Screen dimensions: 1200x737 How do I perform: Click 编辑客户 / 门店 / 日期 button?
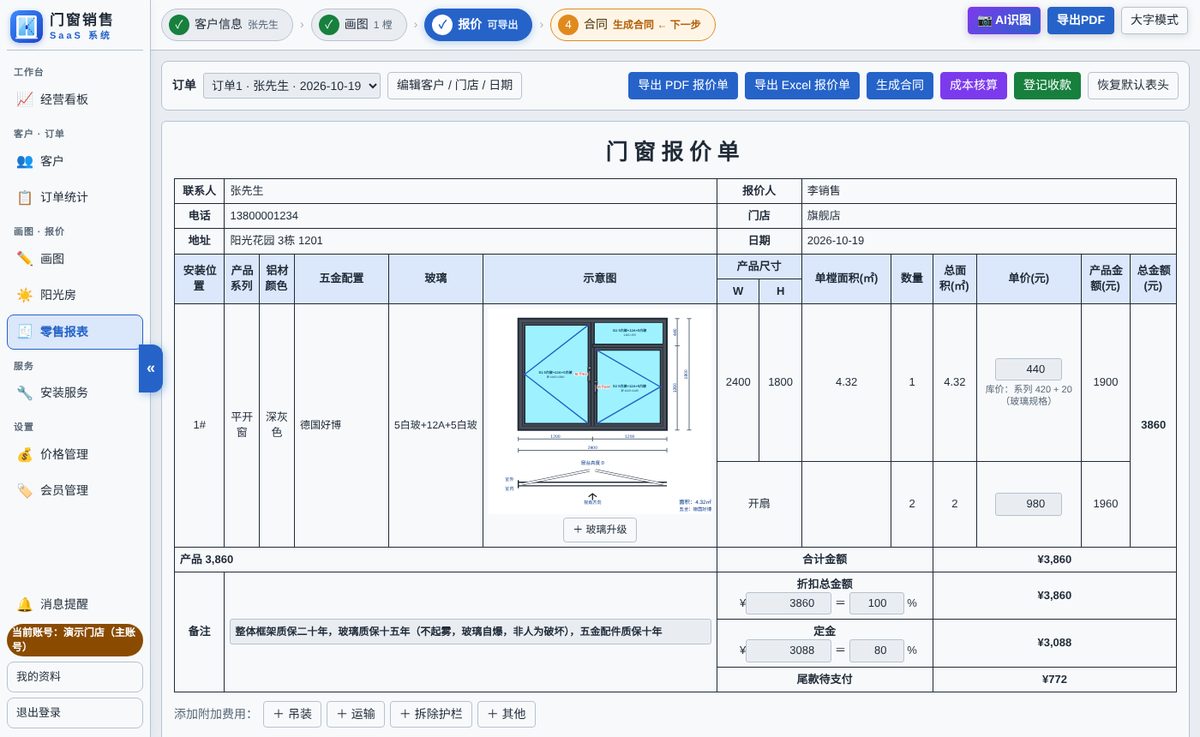[455, 86]
